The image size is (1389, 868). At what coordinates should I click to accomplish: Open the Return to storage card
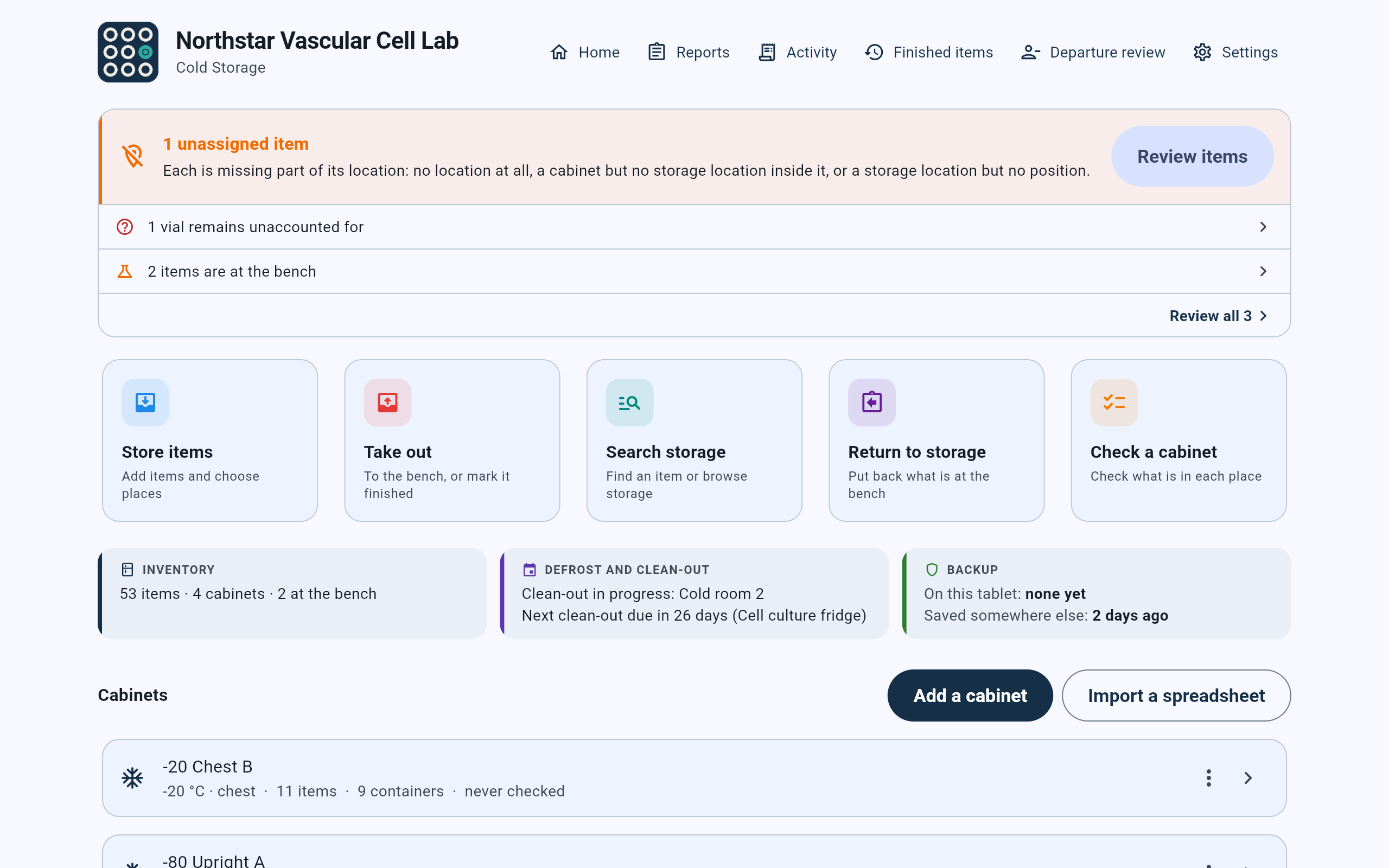[x=936, y=441]
